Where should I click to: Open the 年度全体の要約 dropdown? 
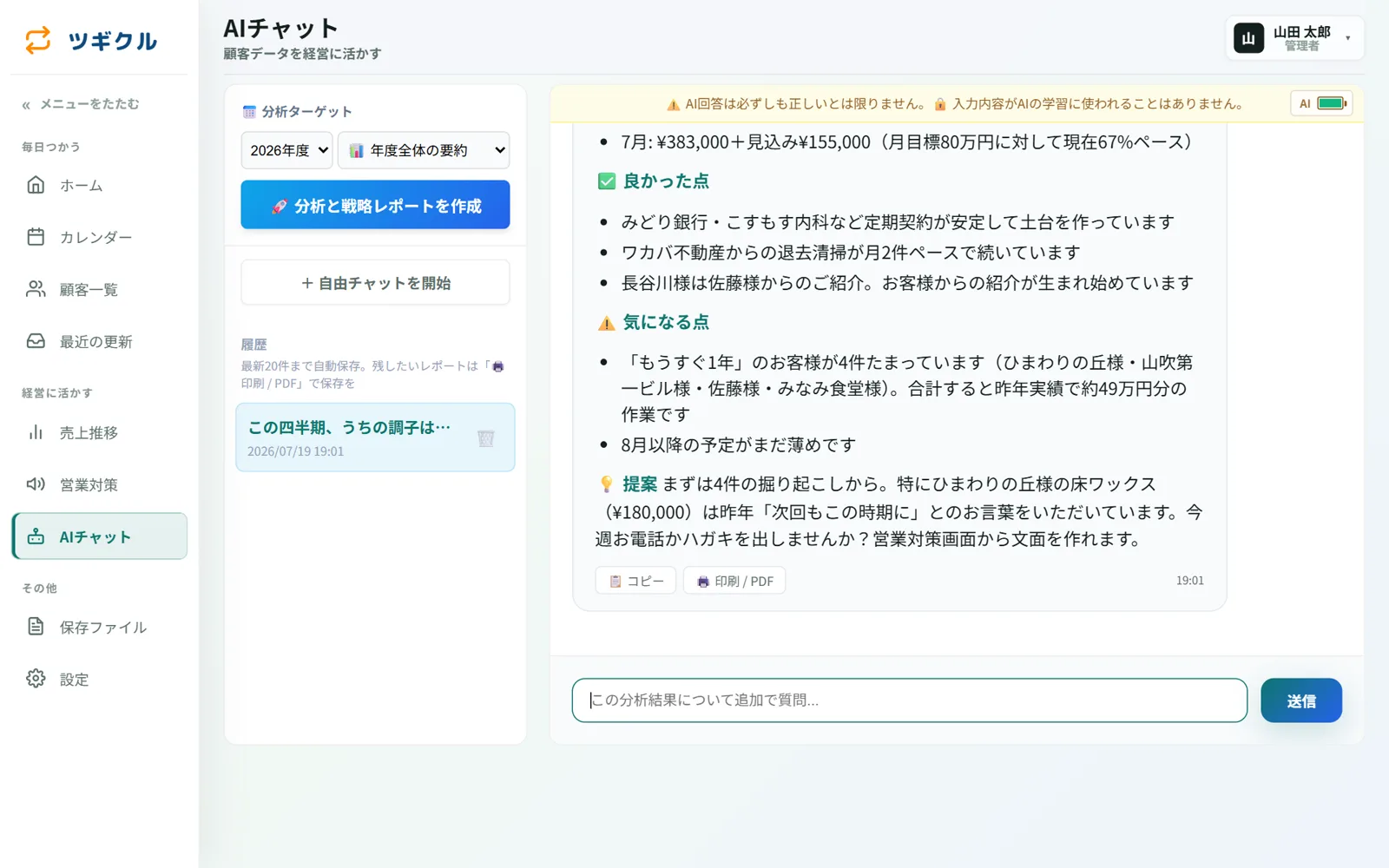coord(424,150)
